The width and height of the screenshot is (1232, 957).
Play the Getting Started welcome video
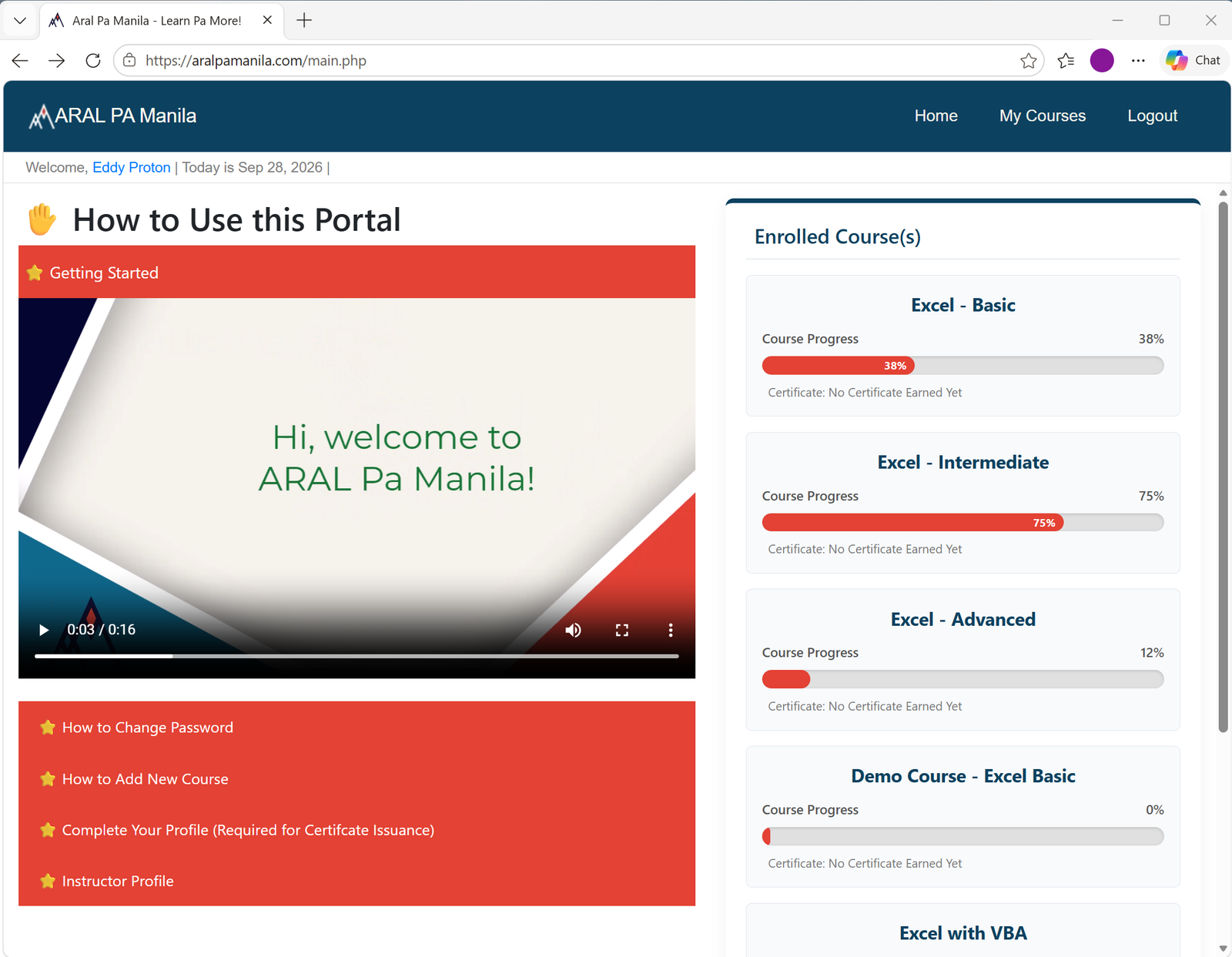point(44,630)
